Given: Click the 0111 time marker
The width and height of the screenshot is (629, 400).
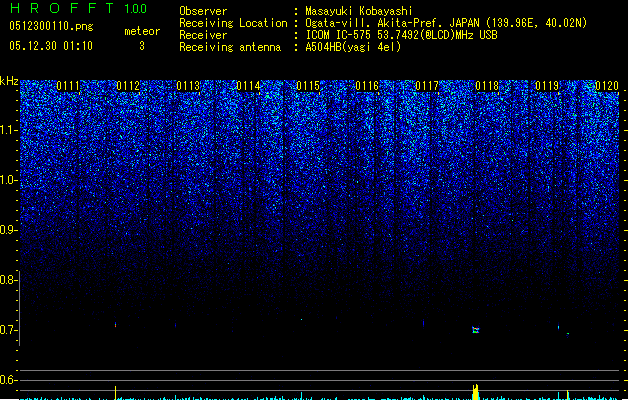Looking at the screenshot, I should click(x=68, y=86).
